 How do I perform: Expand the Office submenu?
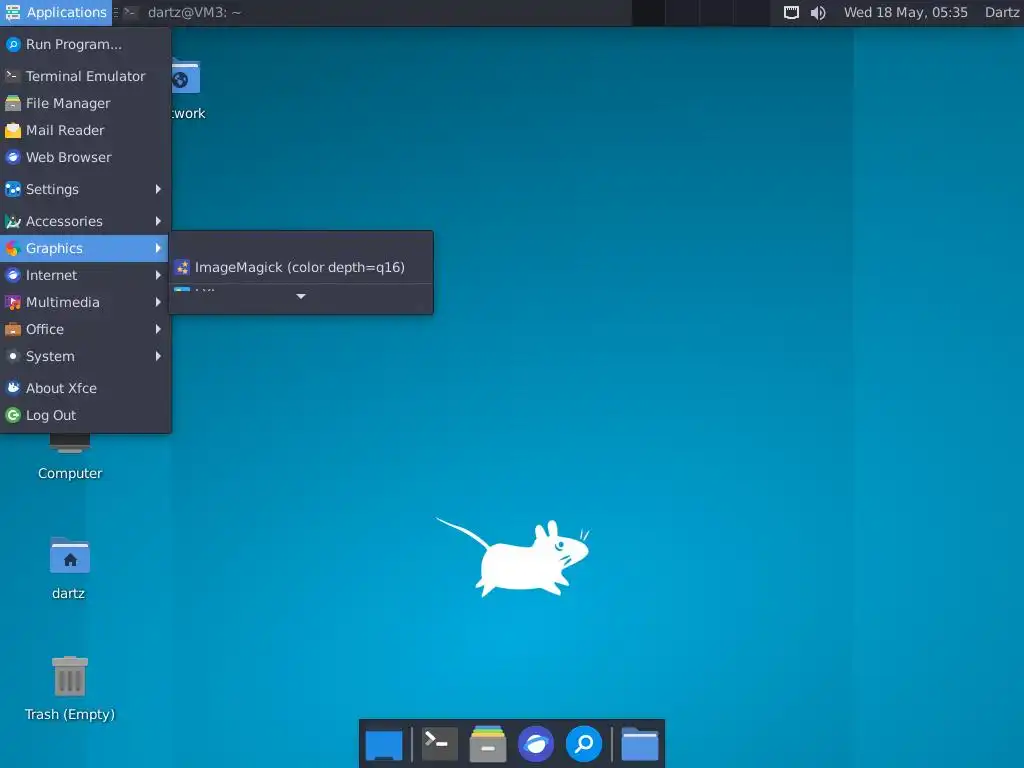[x=85, y=329]
